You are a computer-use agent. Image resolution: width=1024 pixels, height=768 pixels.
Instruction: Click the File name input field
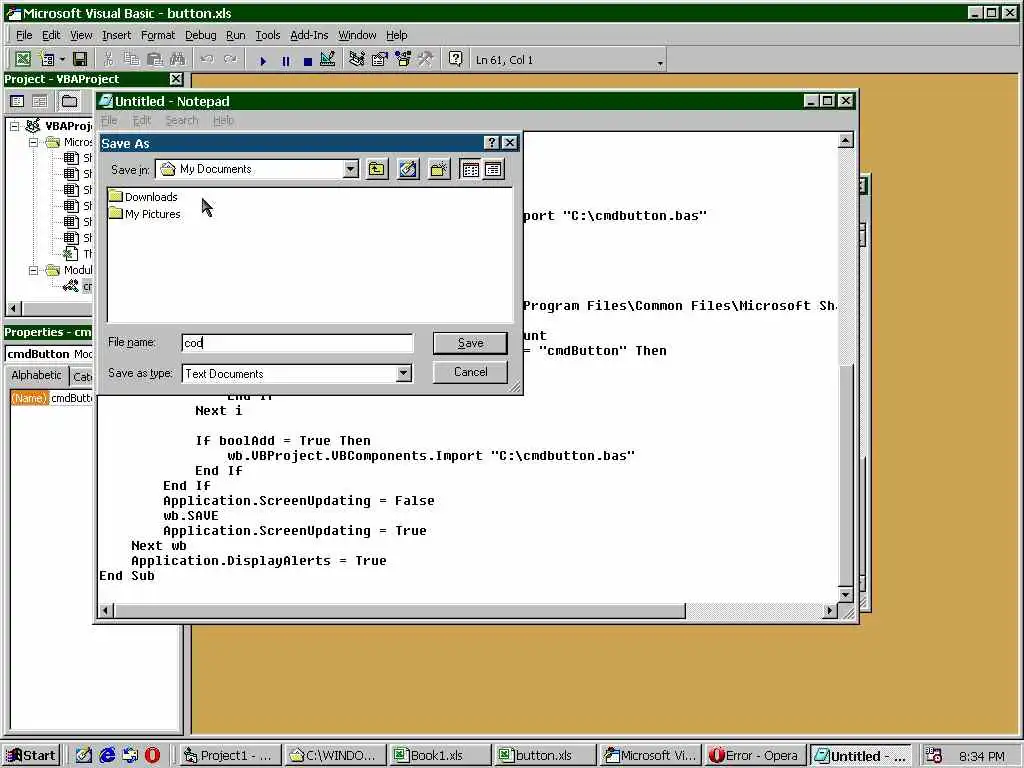297,343
